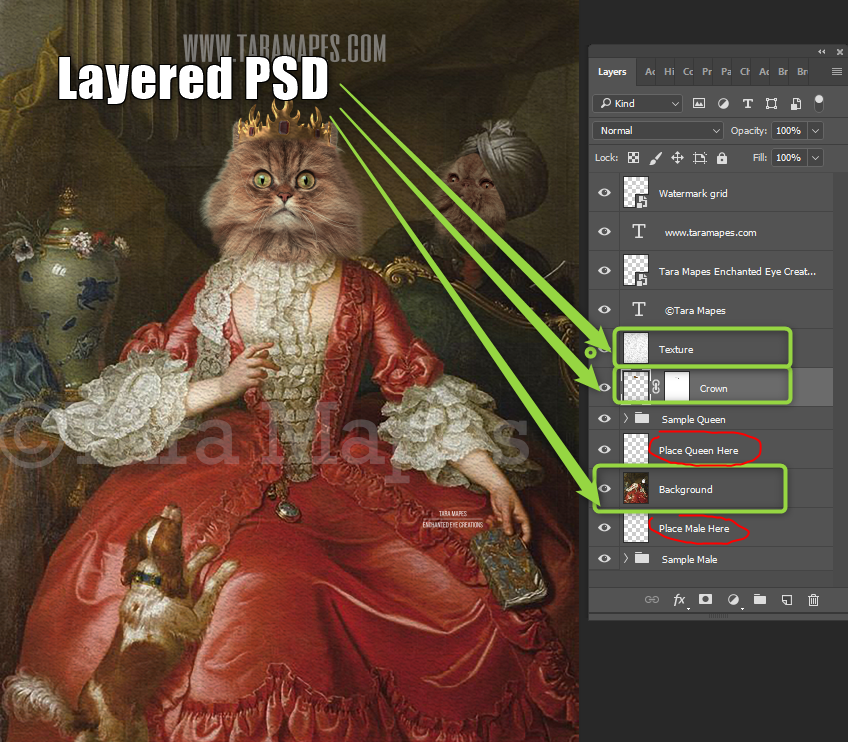The height and width of the screenshot is (742, 848).
Task: Click the link layers icon
Action: pyautogui.click(x=652, y=599)
